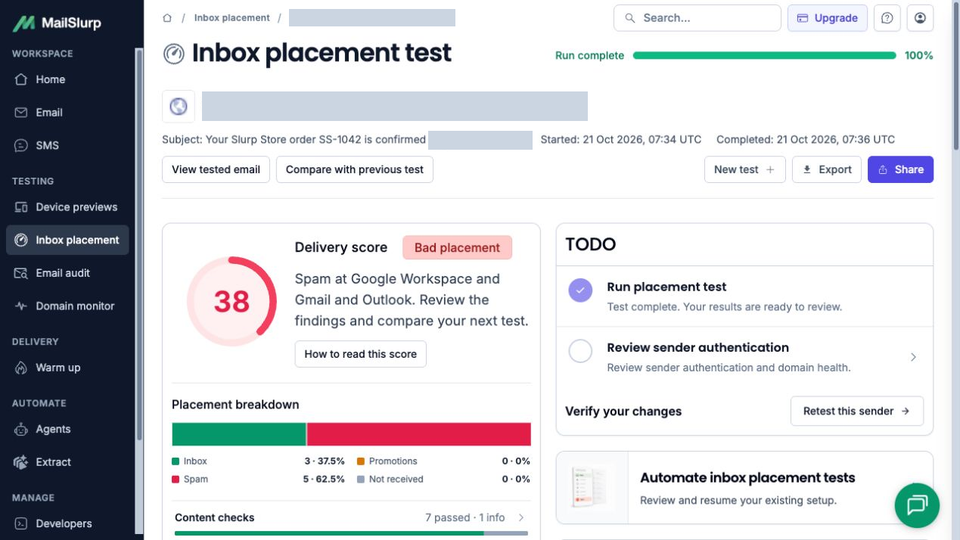Expand Review sender authentication chevron

pos(913,357)
